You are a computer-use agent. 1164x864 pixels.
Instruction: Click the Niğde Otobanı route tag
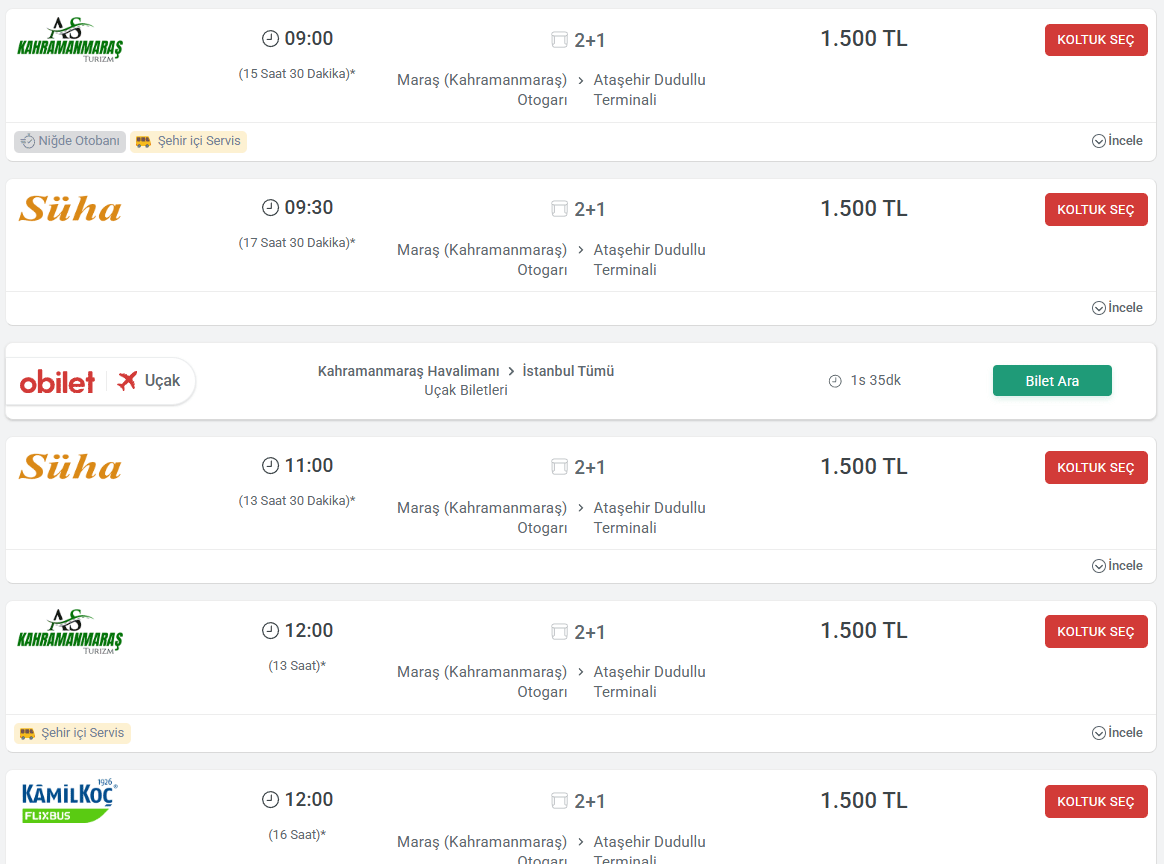pyautogui.click(x=70, y=141)
